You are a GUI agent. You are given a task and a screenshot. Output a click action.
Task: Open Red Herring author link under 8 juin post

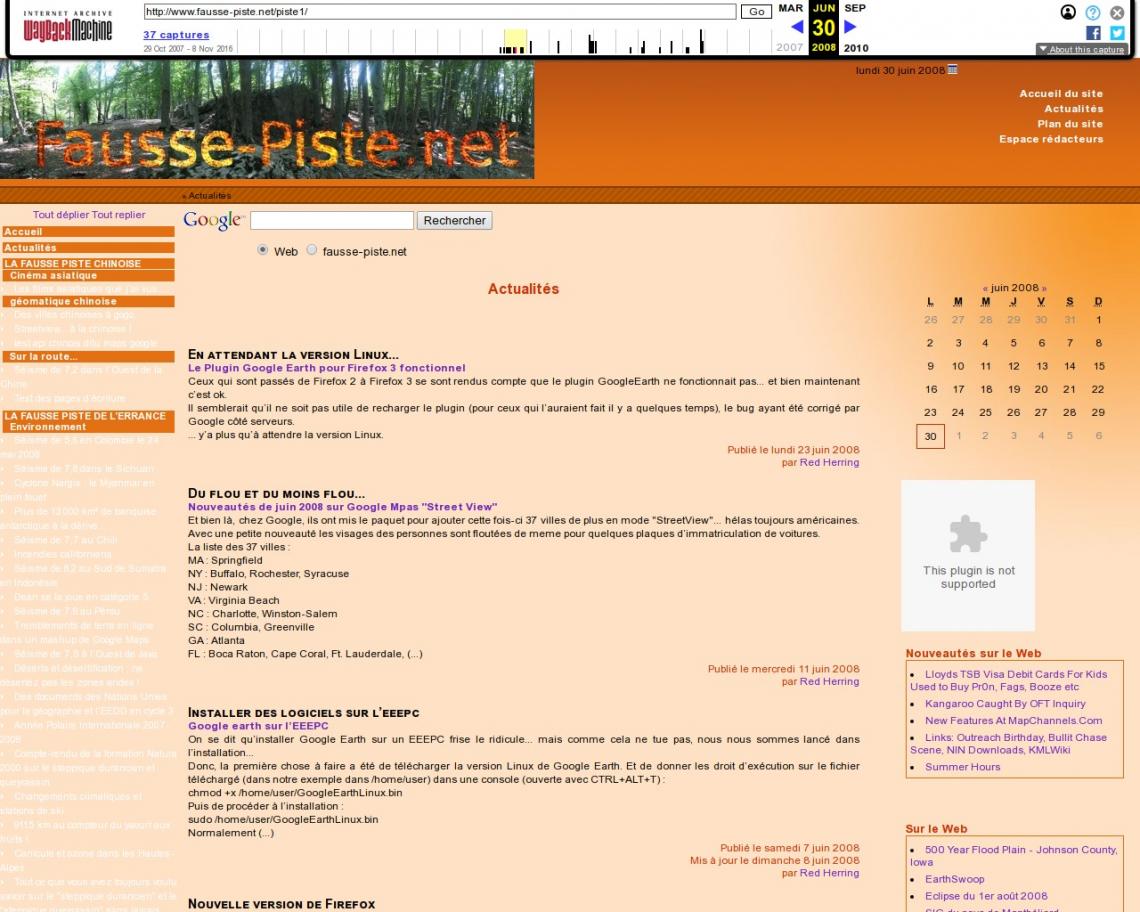click(830, 873)
